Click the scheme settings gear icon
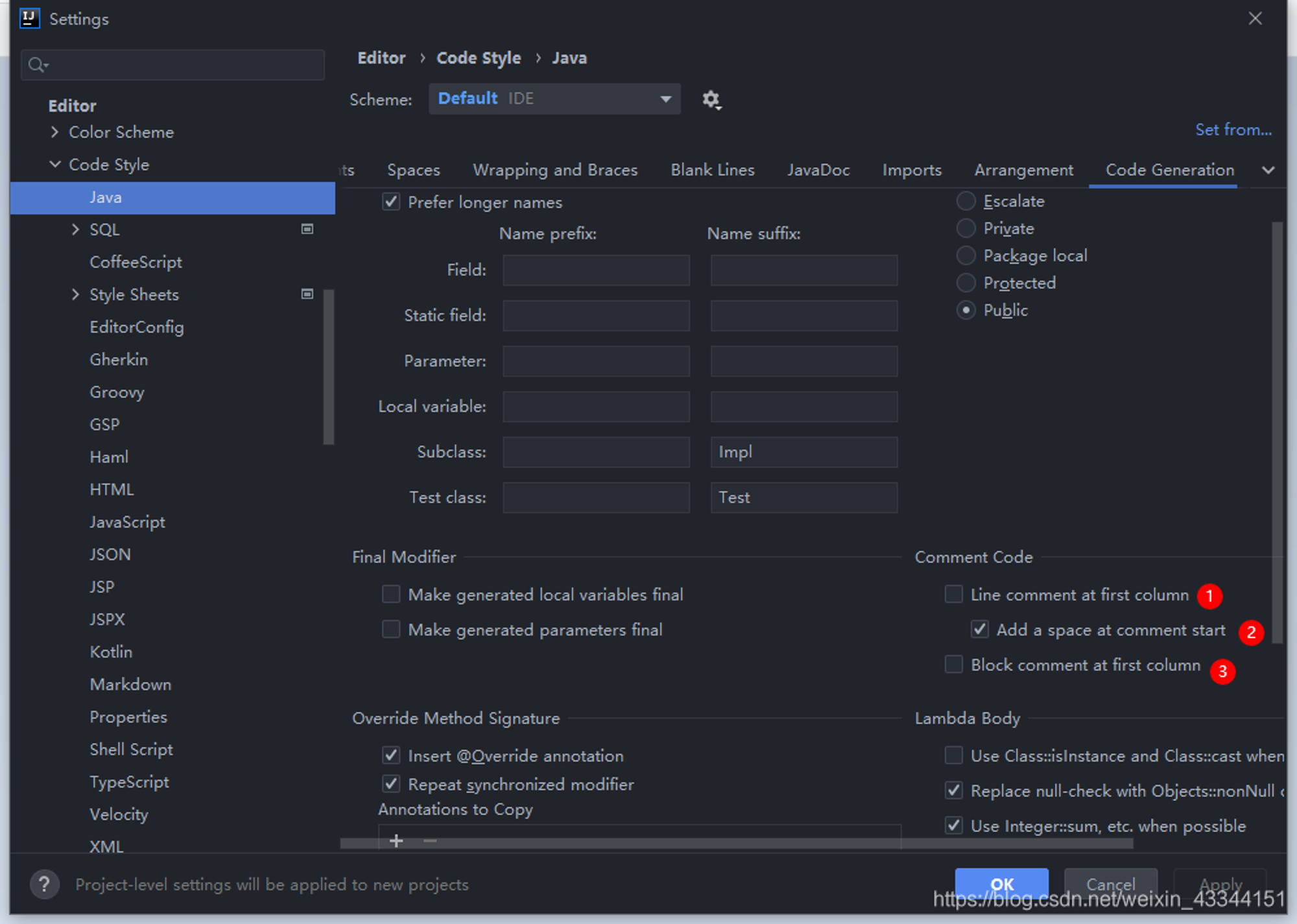 [x=711, y=100]
